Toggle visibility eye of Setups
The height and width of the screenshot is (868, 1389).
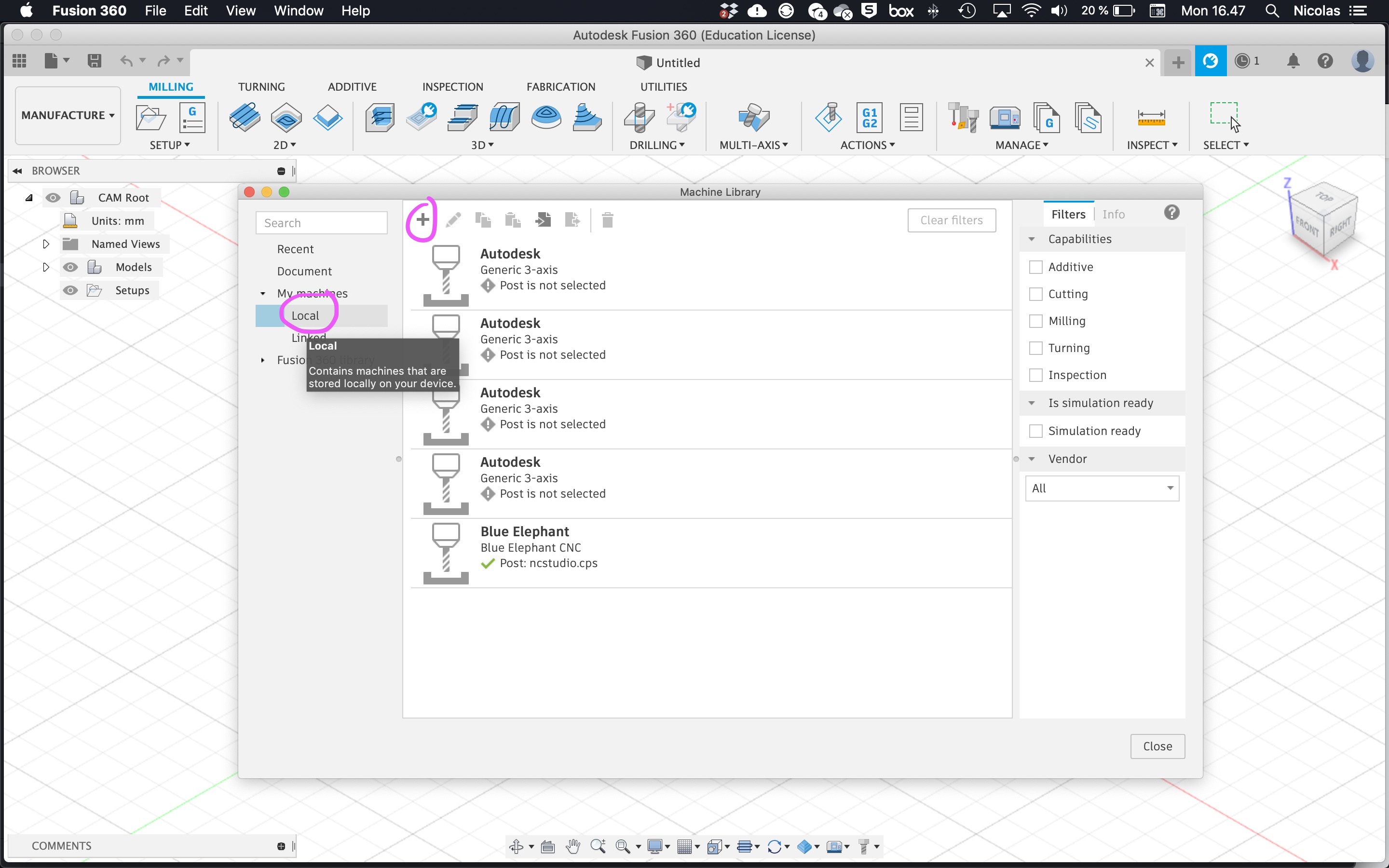[x=70, y=290]
